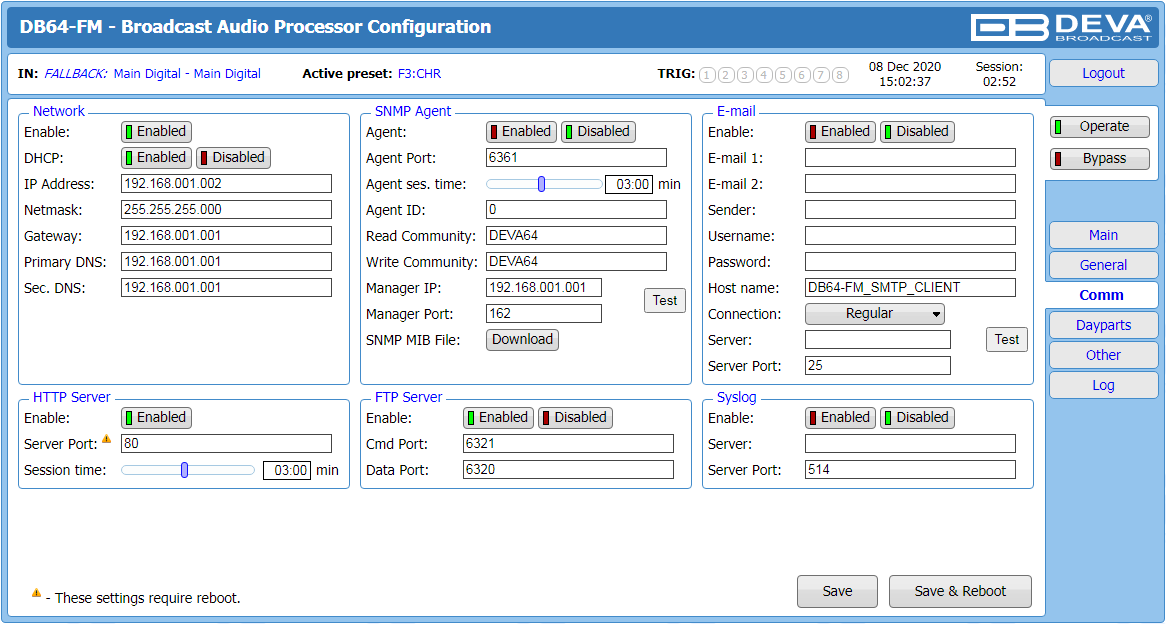Click trigger indicator 1
Screen dimensions: 1166x624
706,74
